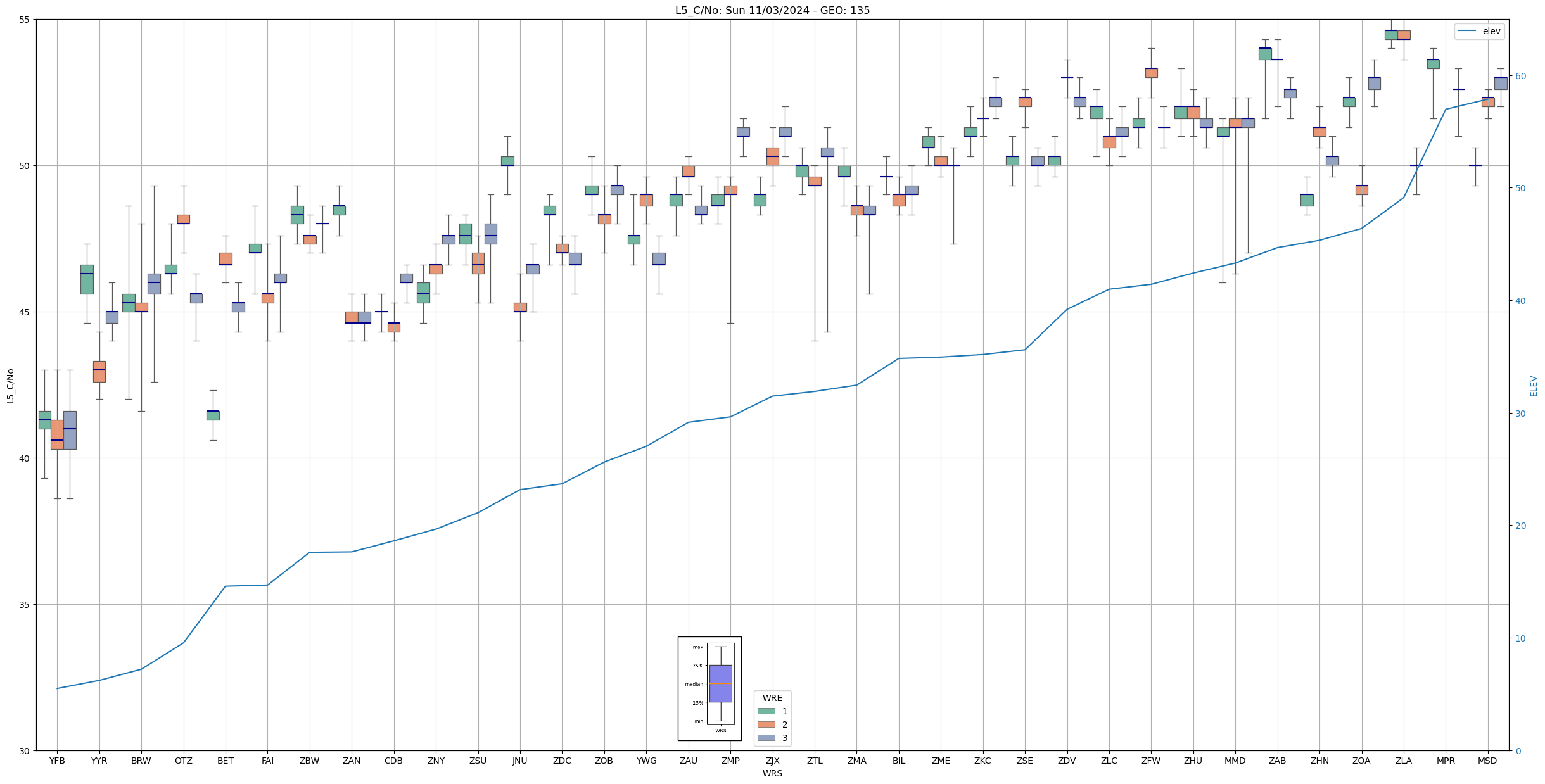Click the right ELEV axis tick '20'
Screen dimensions: 1545x784
tap(1520, 526)
